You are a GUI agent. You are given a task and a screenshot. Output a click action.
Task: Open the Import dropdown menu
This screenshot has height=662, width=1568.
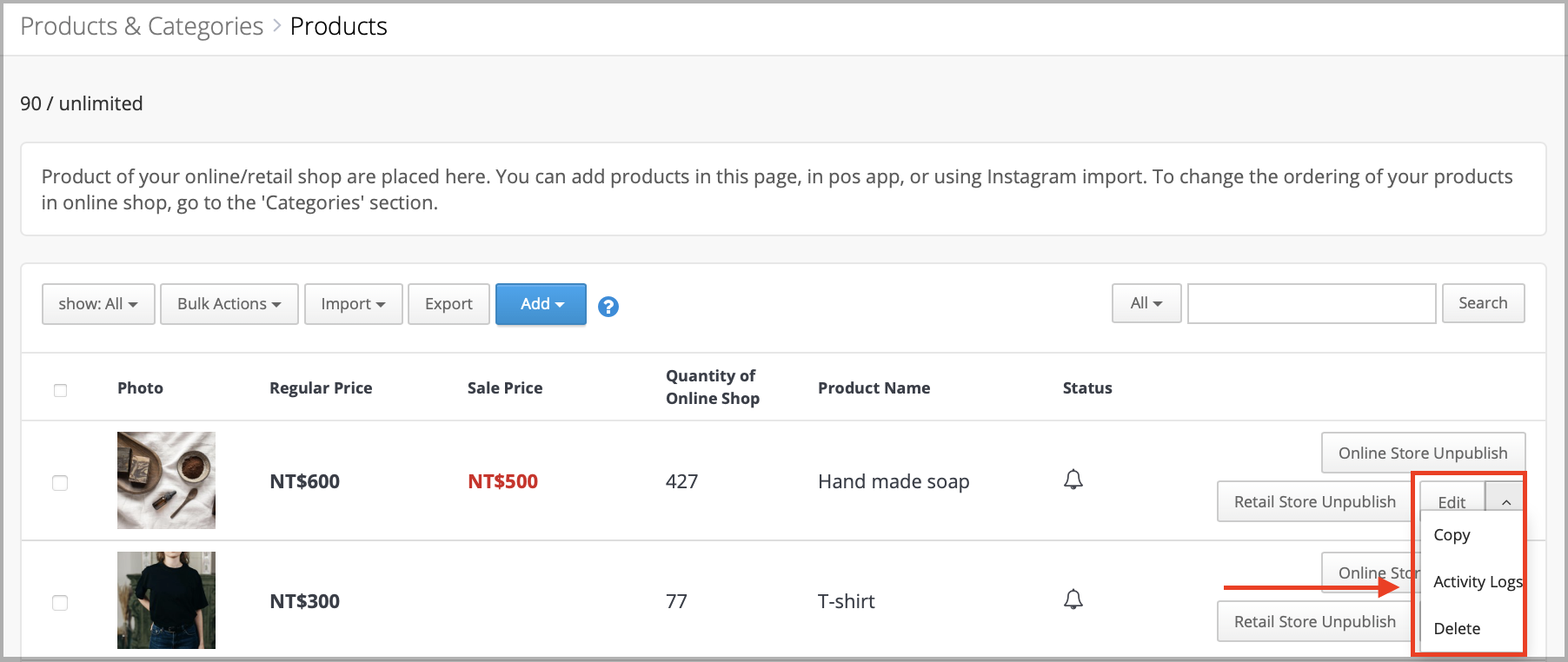(x=353, y=304)
